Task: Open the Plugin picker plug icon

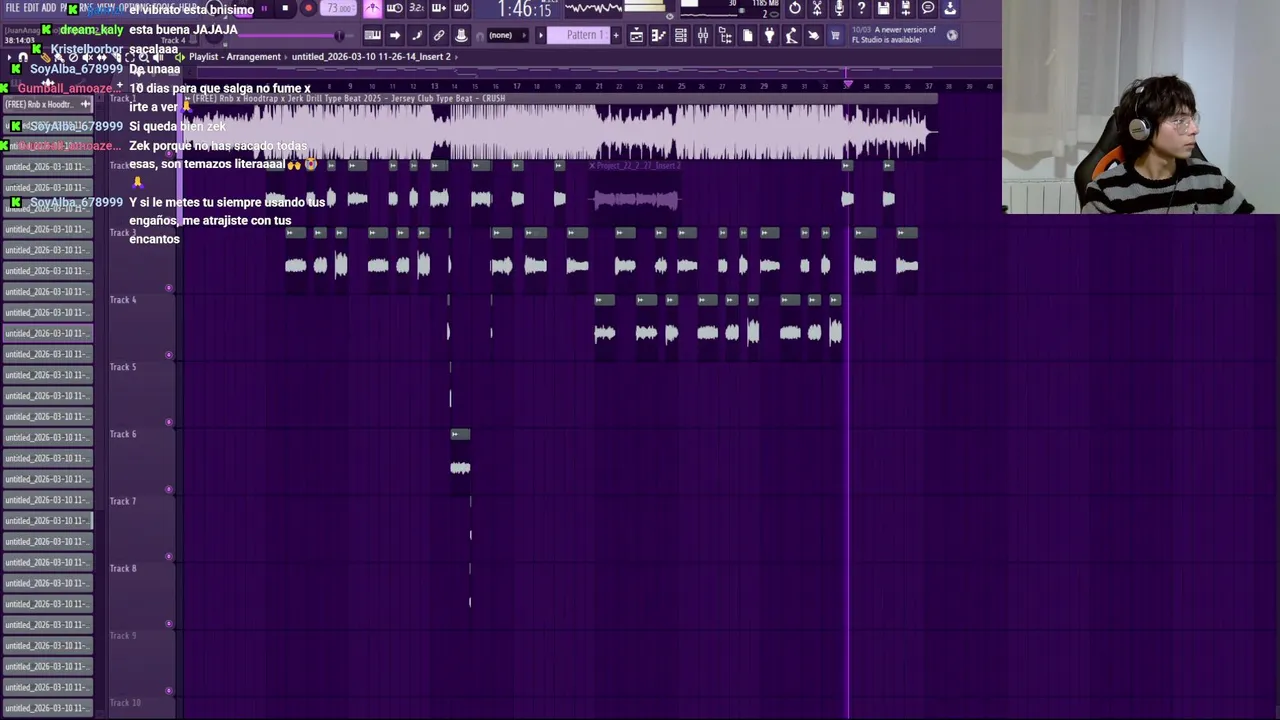Action: tap(769, 35)
